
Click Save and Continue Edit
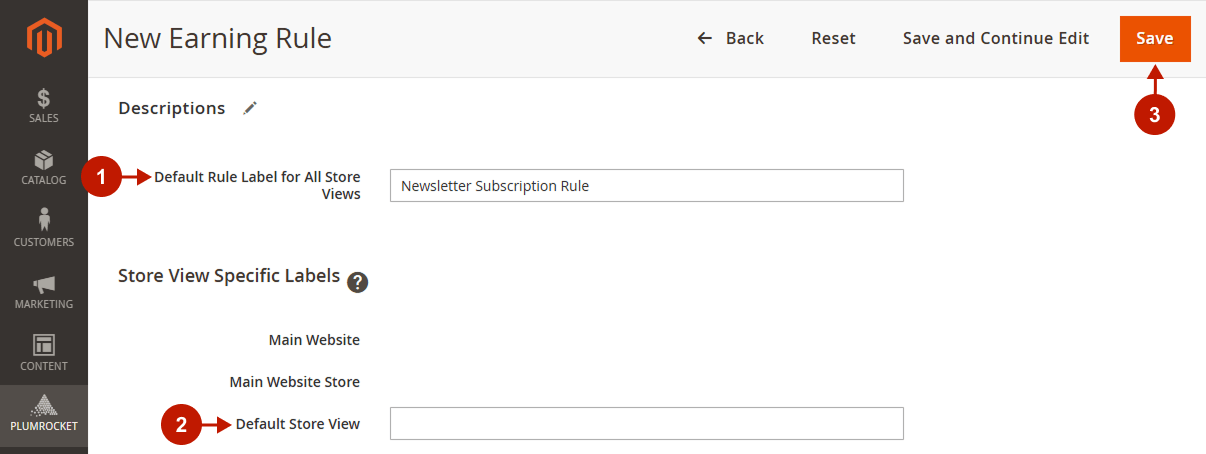(x=995, y=38)
